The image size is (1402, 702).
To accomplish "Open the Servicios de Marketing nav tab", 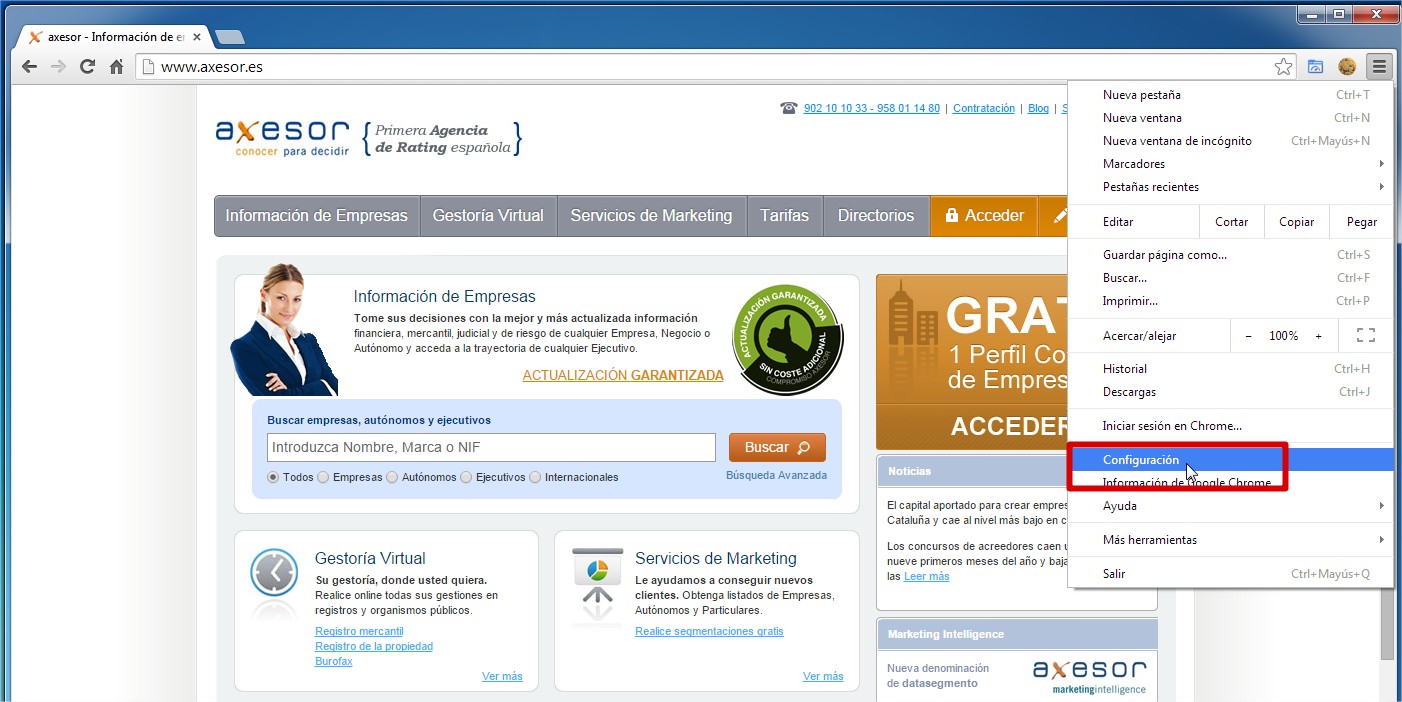I will pyautogui.click(x=651, y=216).
